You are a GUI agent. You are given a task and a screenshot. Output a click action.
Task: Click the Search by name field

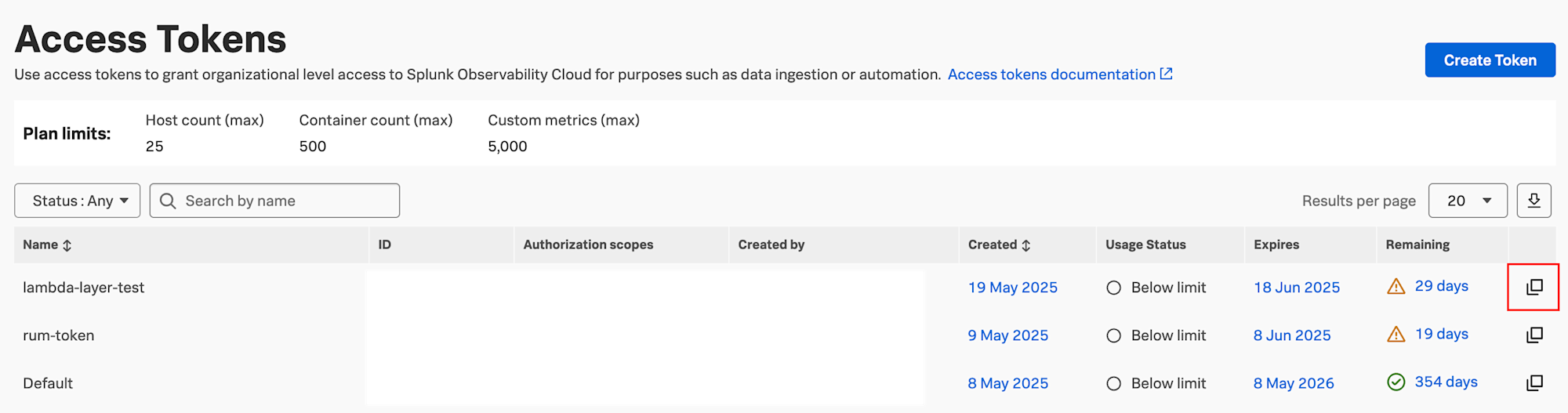274,201
